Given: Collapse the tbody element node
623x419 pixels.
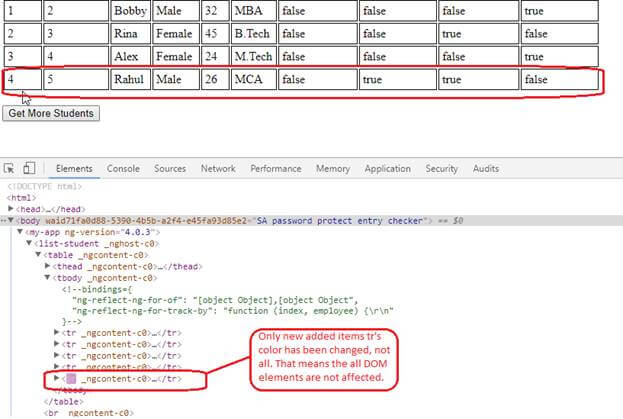Looking at the screenshot, I should pos(47,278).
